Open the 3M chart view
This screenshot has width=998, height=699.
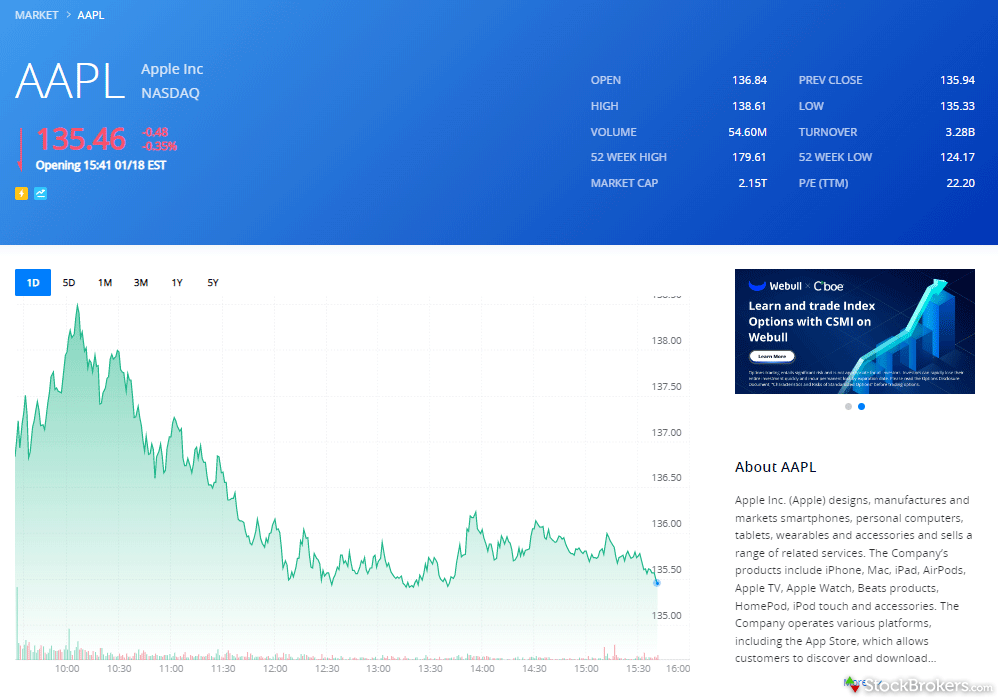point(141,282)
